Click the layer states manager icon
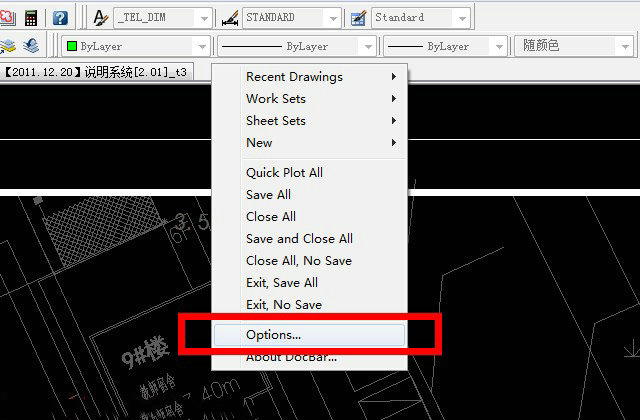The image size is (640, 420). (8, 46)
